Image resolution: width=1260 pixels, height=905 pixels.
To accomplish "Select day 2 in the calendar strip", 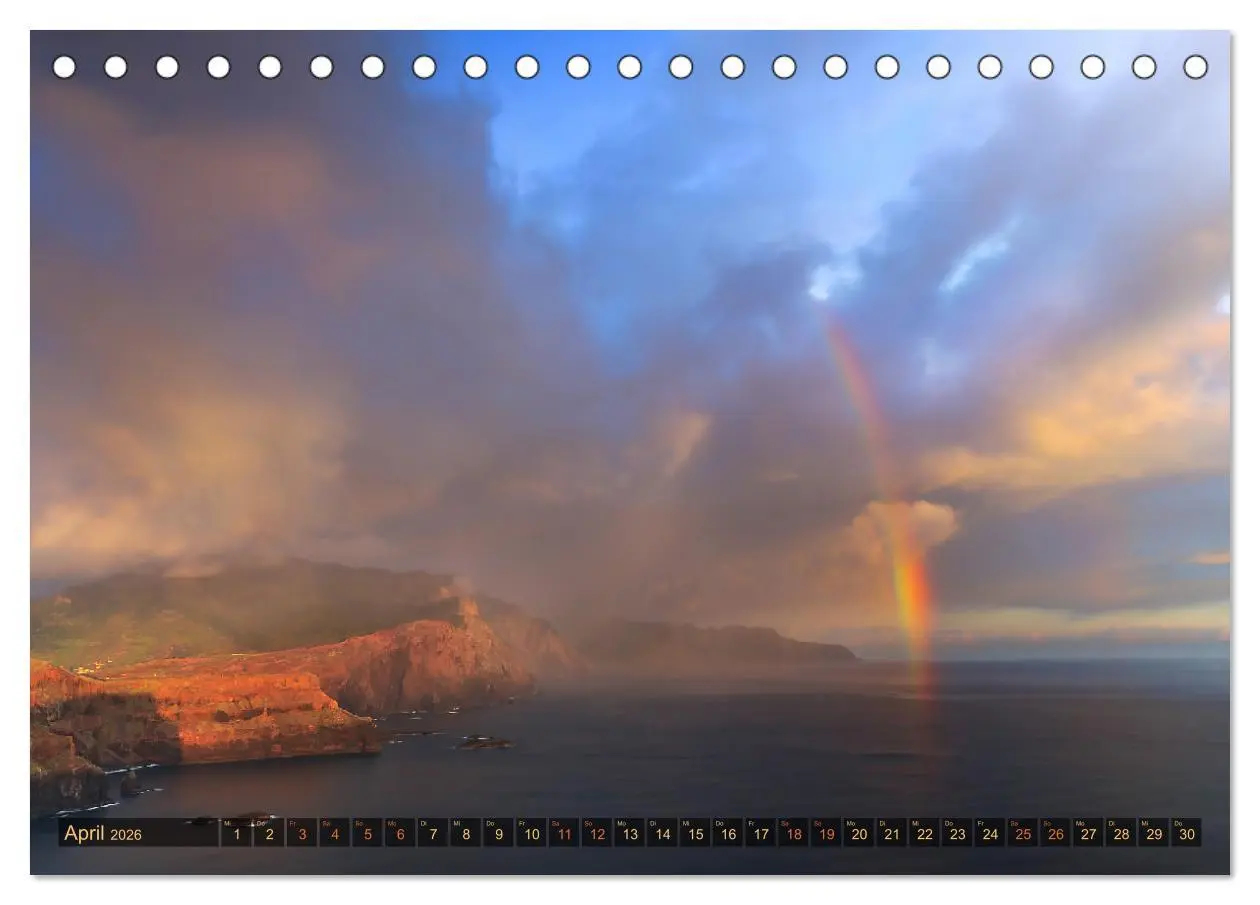I will [x=269, y=832].
